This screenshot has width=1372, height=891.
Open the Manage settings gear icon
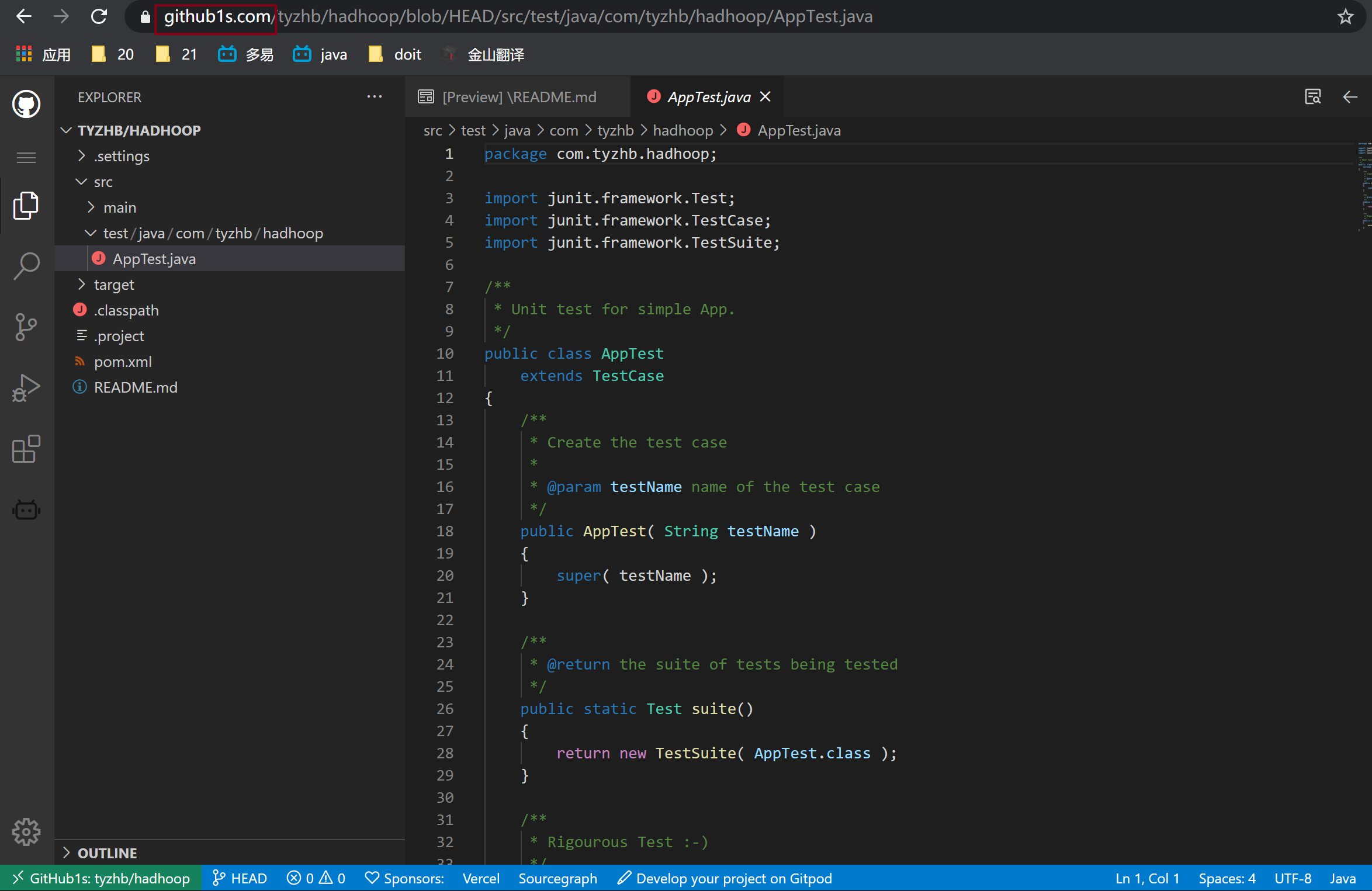[26, 831]
